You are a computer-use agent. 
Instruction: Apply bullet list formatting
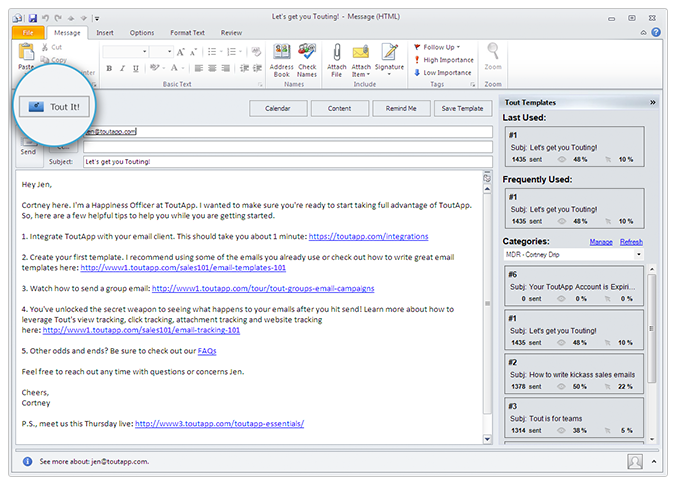(x=212, y=52)
